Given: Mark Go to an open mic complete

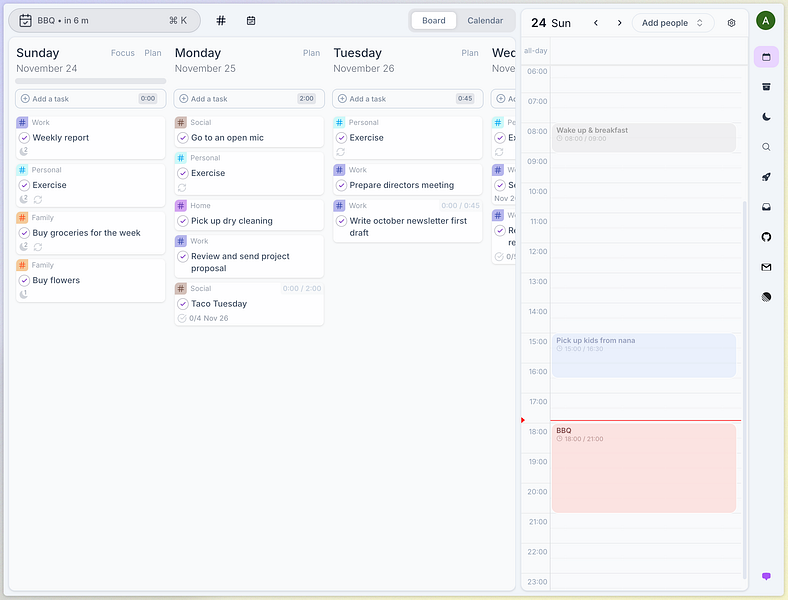Looking at the screenshot, I should click(x=183, y=138).
